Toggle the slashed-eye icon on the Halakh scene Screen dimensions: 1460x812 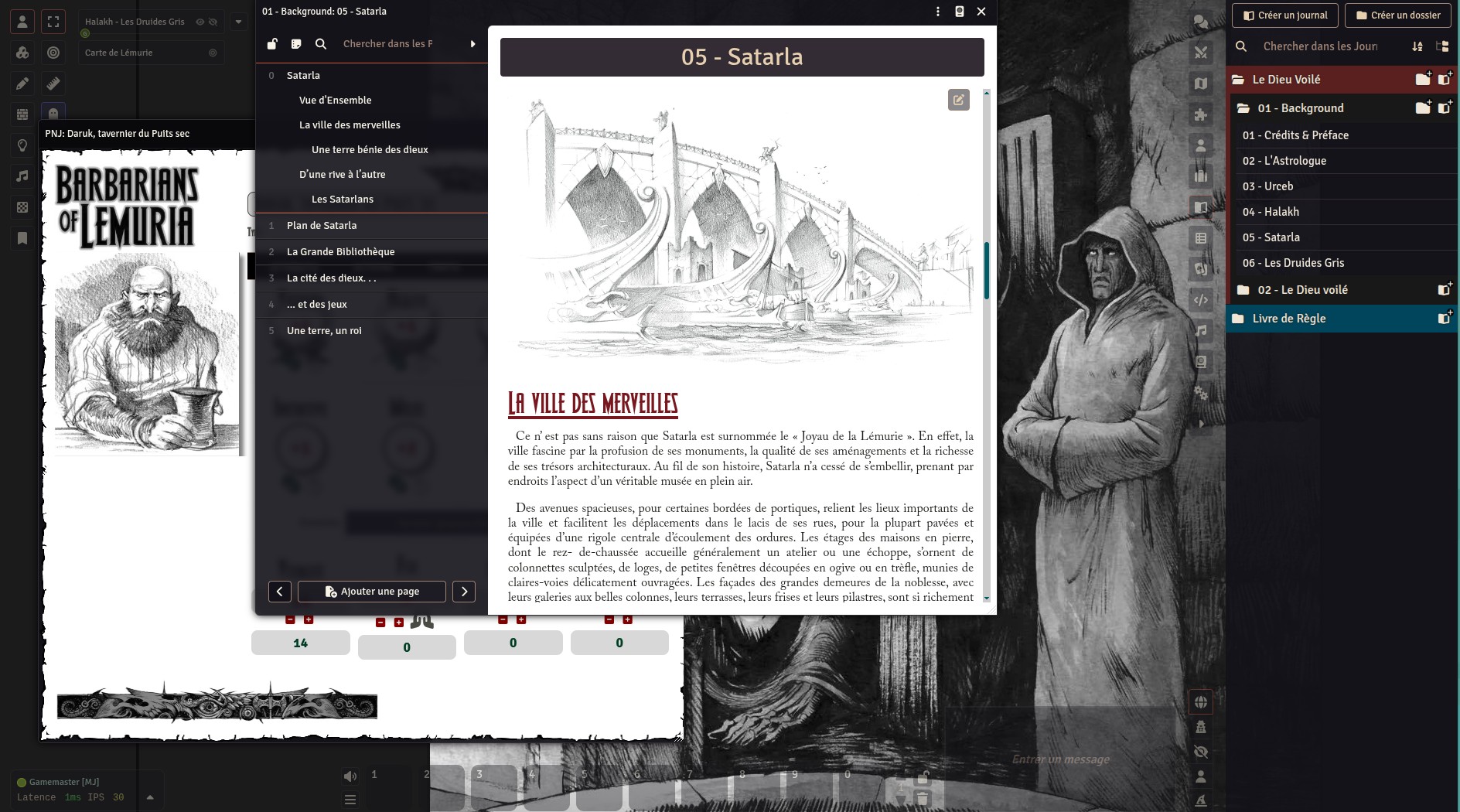pos(213,22)
